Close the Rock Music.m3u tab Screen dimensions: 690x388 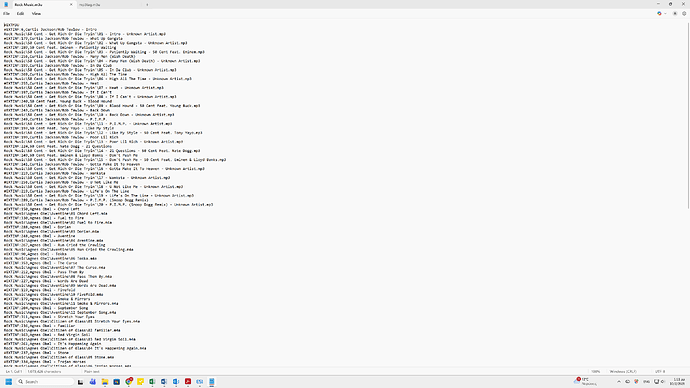click(x=71, y=4)
